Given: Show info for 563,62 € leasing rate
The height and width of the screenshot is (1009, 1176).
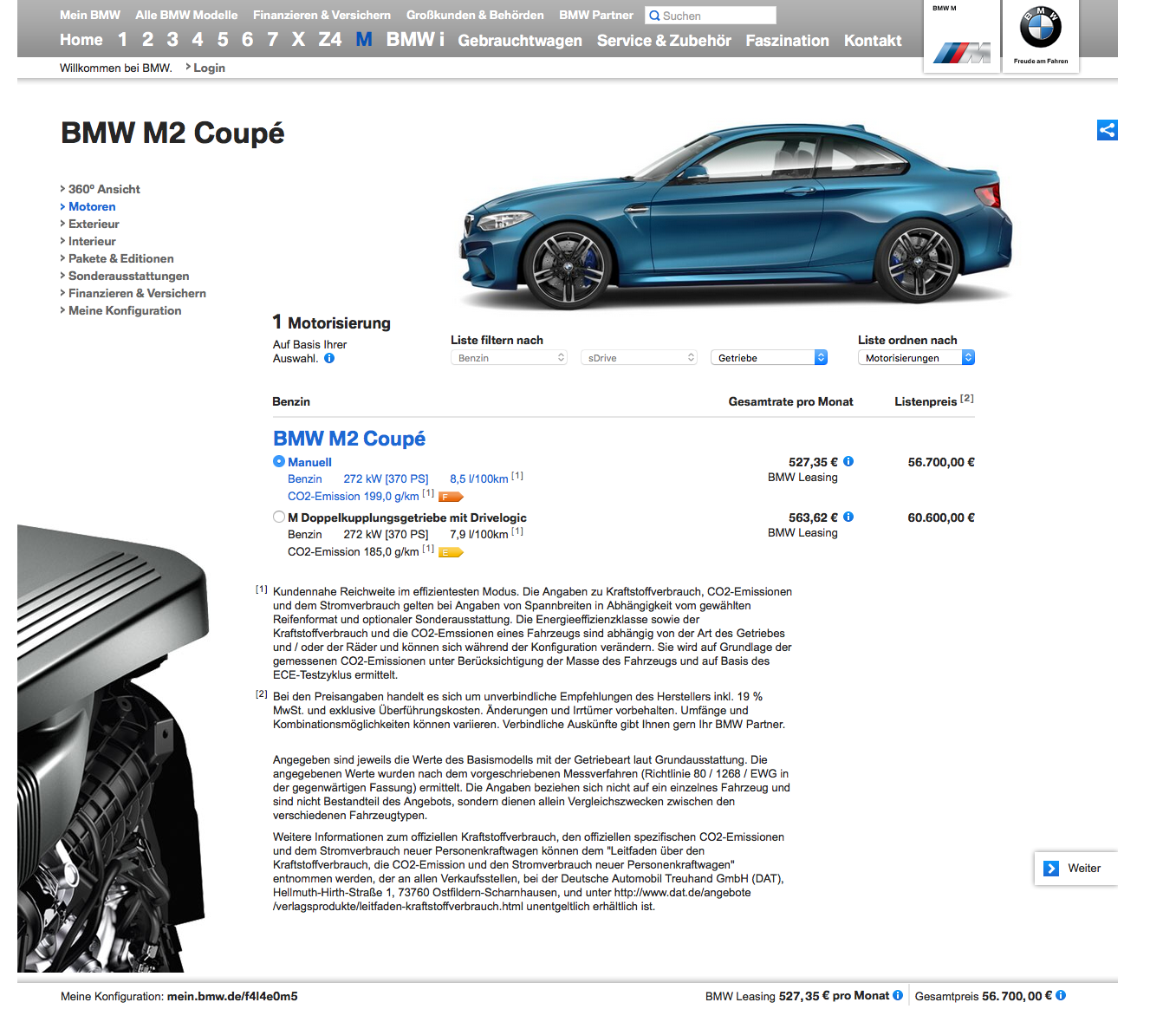Looking at the screenshot, I should pos(848,517).
